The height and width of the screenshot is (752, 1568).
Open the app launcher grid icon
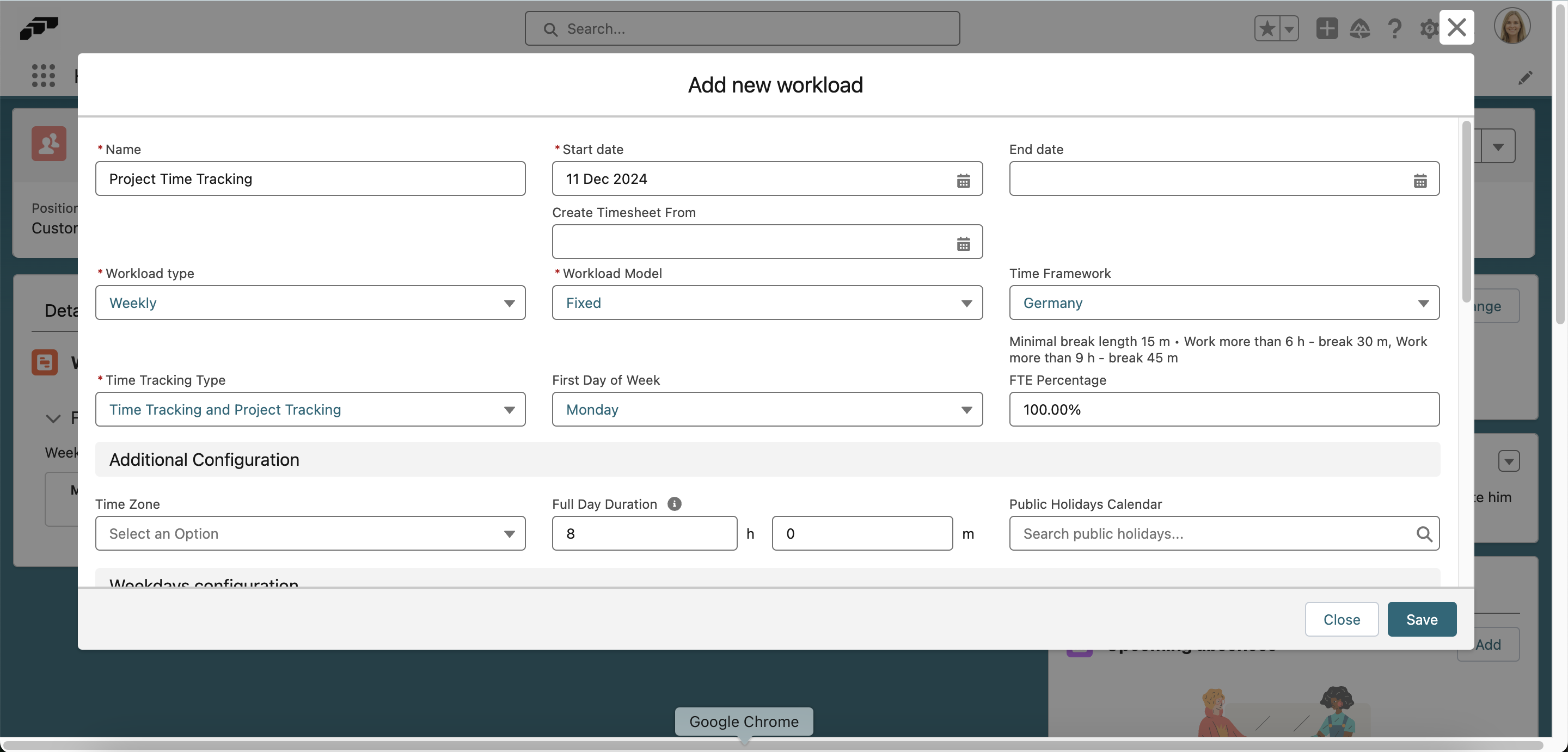click(43, 75)
